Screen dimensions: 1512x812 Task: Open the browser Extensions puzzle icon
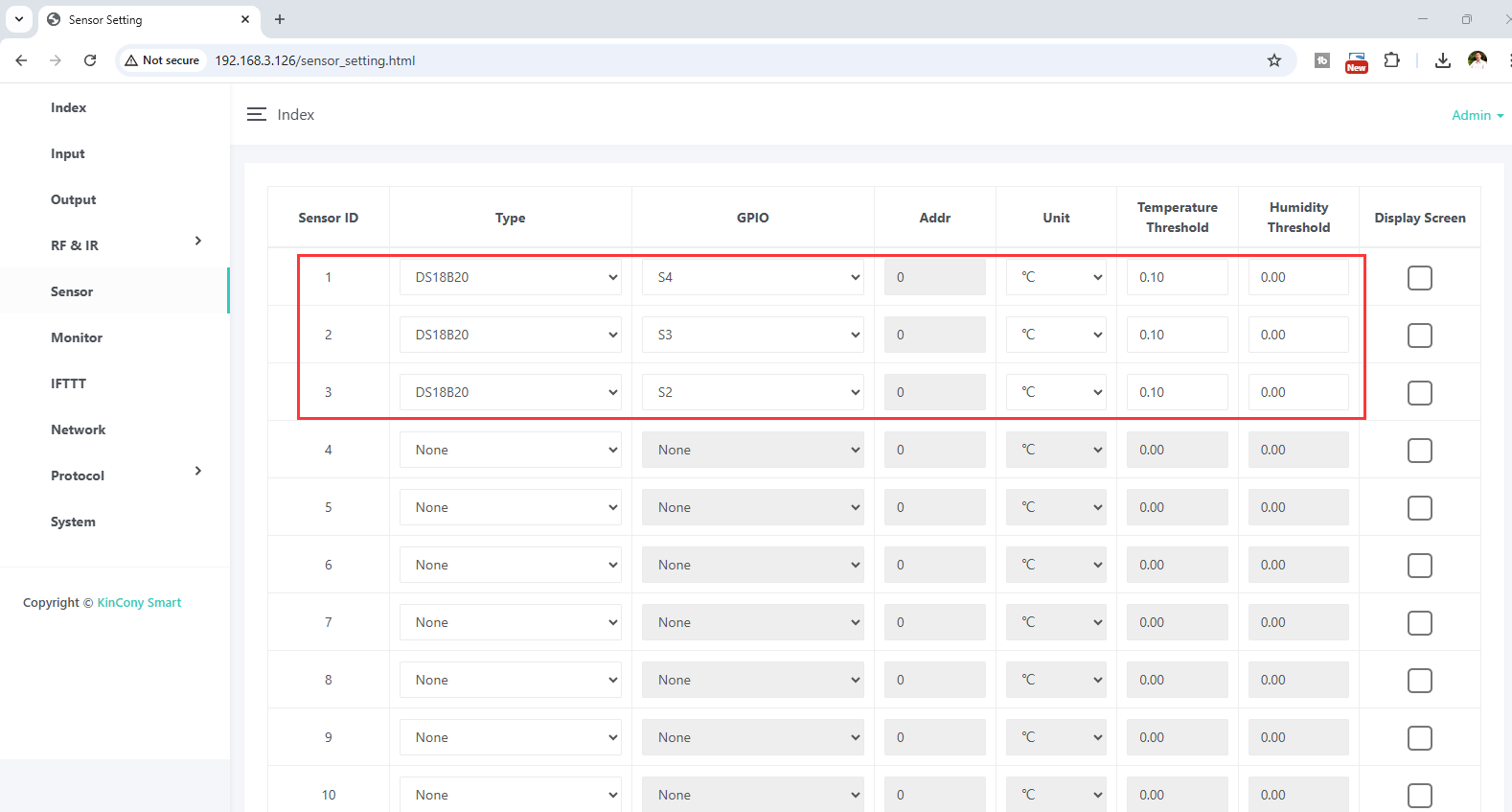click(1391, 60)
